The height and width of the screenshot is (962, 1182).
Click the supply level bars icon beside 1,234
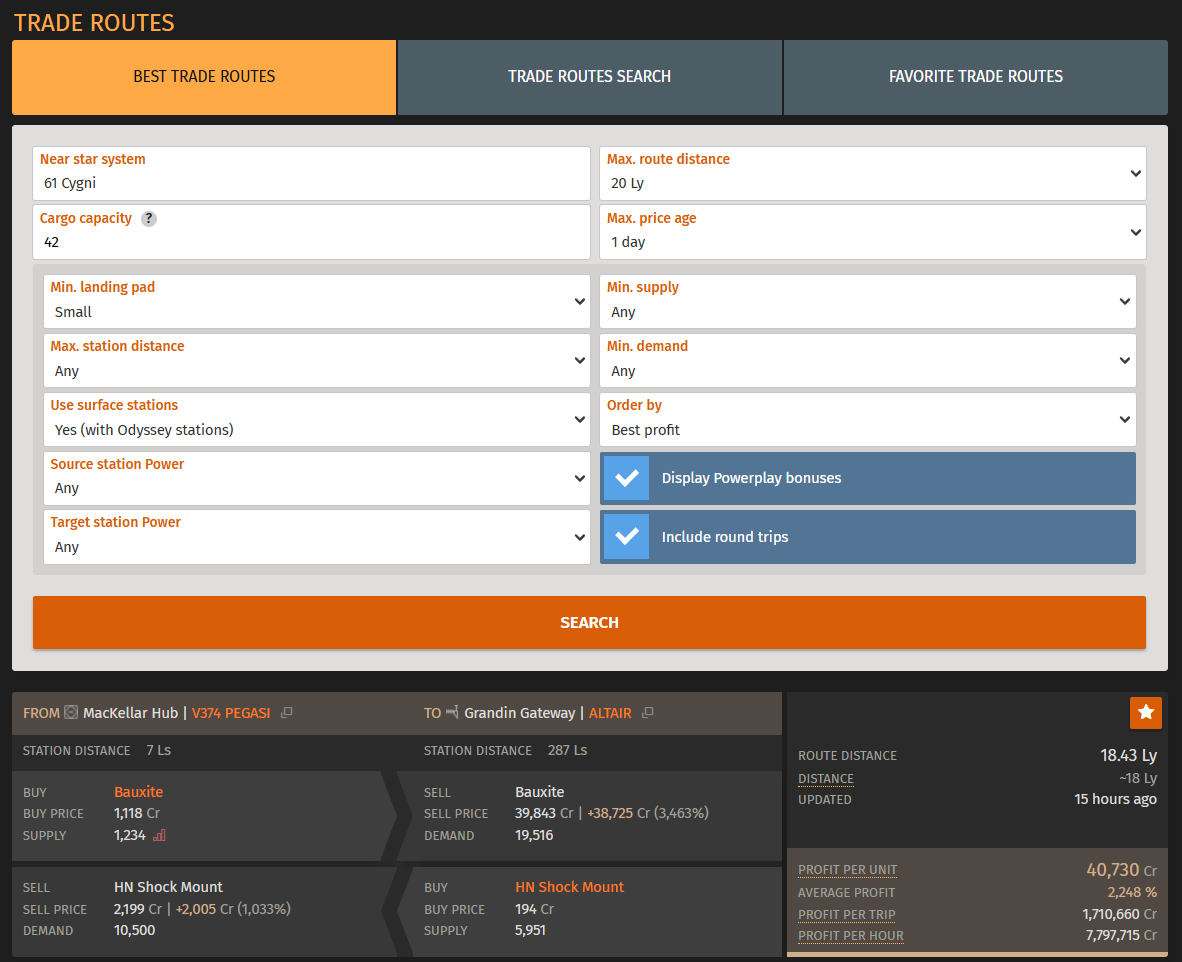[x=159, y=835]
